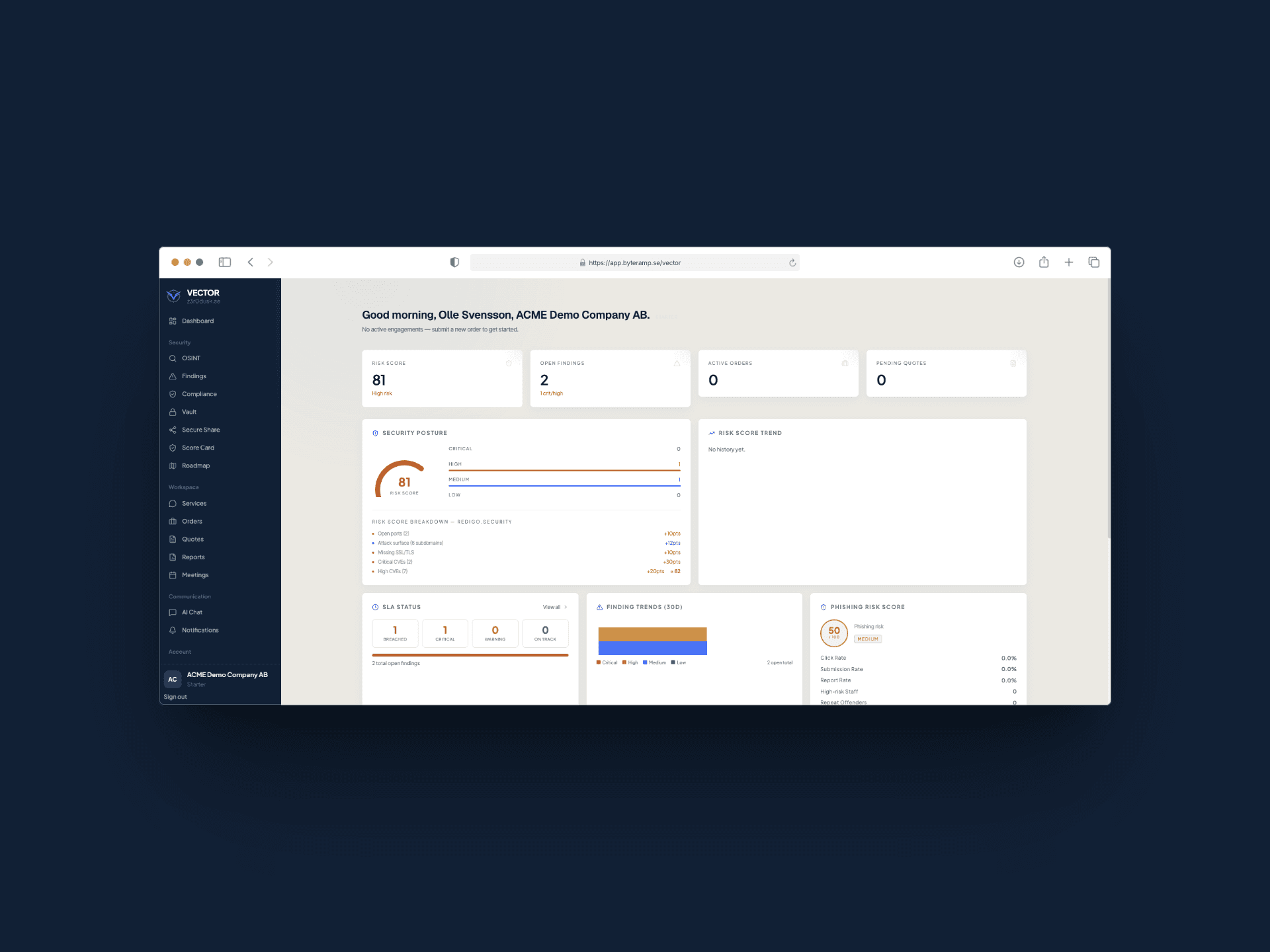Click the Security Posture shield icon
This screenshot has height=952, width=1270.
coord(376,433)
